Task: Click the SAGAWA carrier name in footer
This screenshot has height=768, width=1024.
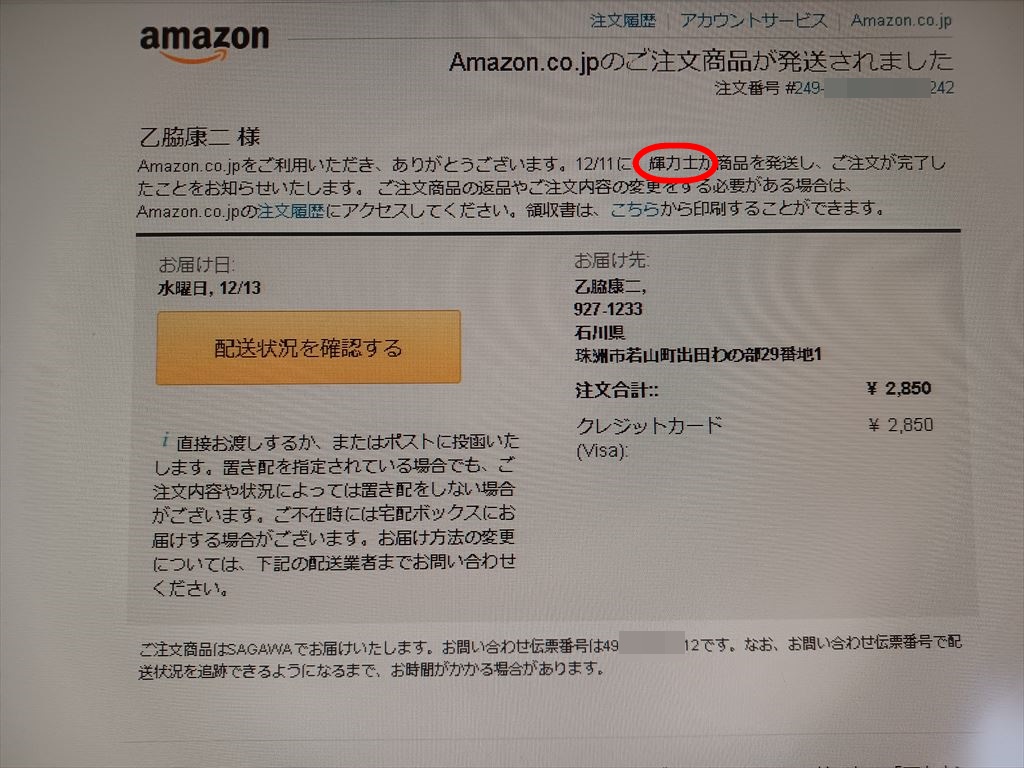Action: click(x=260, y=648)
